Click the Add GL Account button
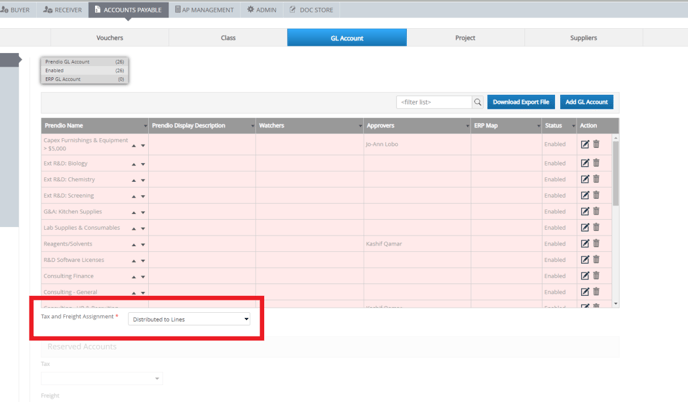Image resolution: width=688 pixels, height=402 pixels. (x=586, y=102)
